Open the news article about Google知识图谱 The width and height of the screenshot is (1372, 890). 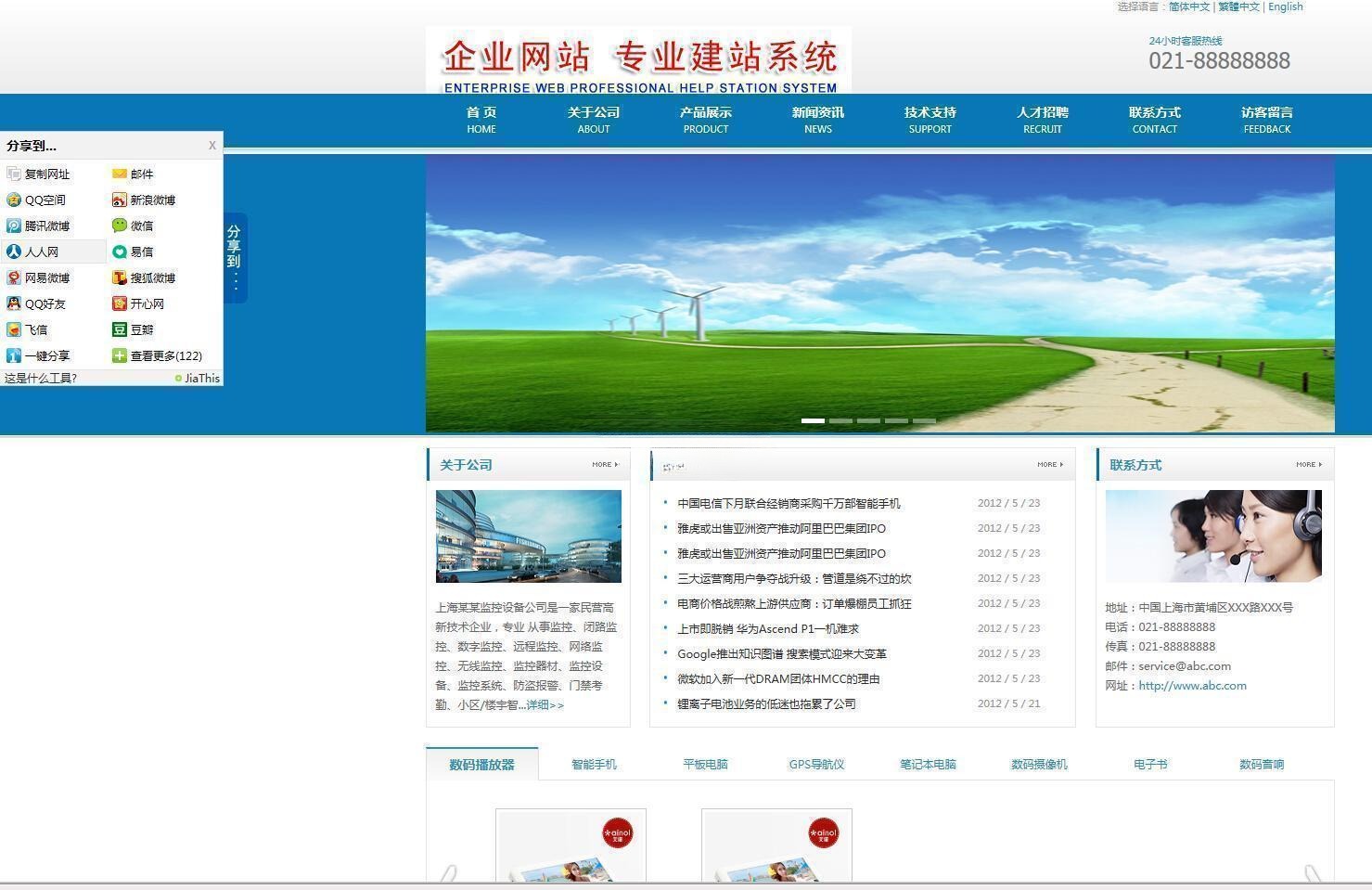[x=782, y=653]
